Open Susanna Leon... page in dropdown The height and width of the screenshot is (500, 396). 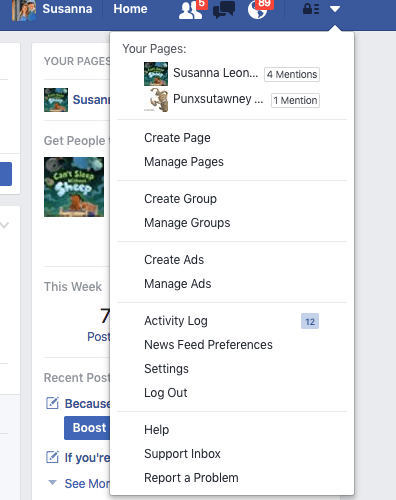click(215, 73)
